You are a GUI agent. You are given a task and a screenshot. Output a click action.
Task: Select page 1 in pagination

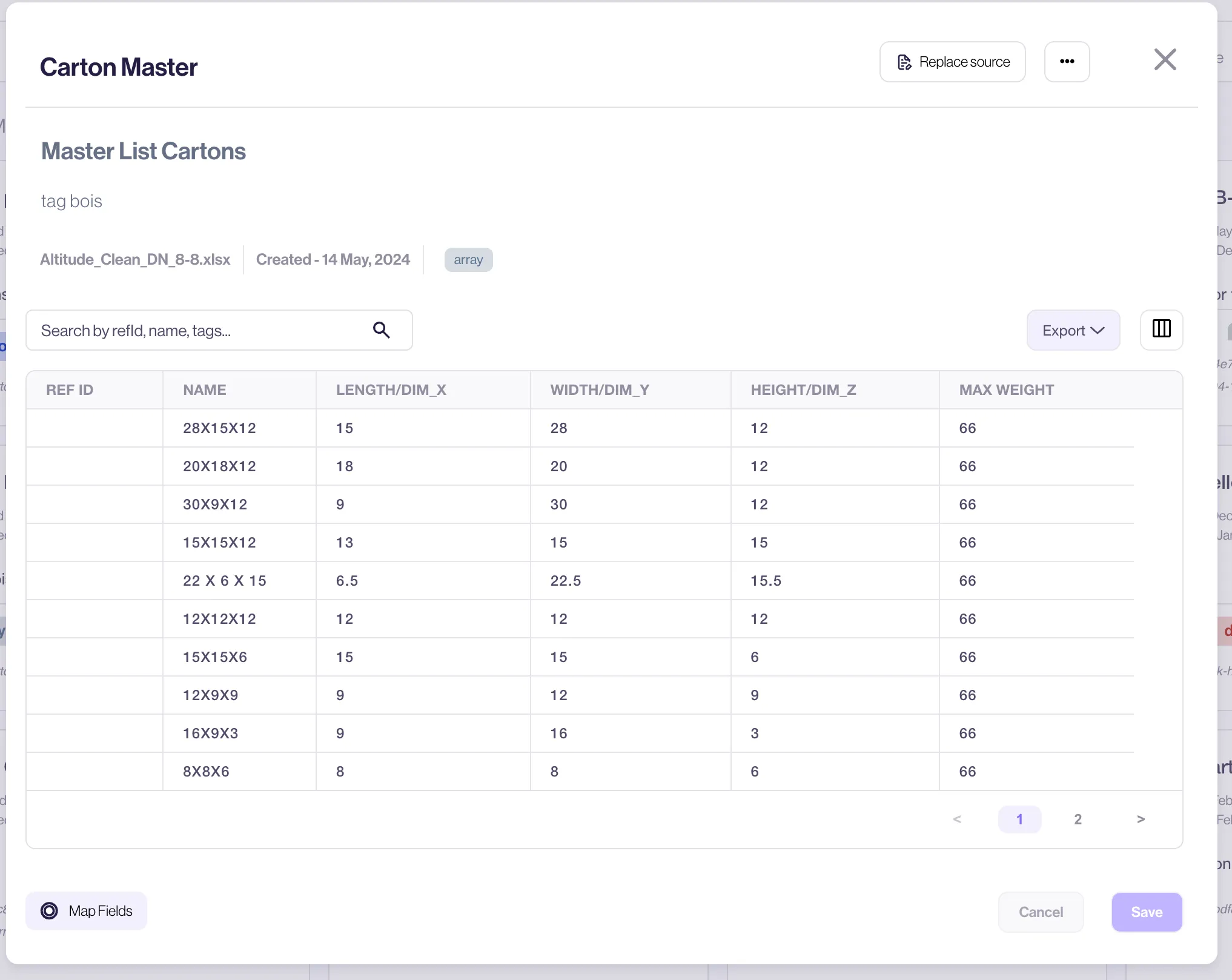click(x=1019, y=819)
